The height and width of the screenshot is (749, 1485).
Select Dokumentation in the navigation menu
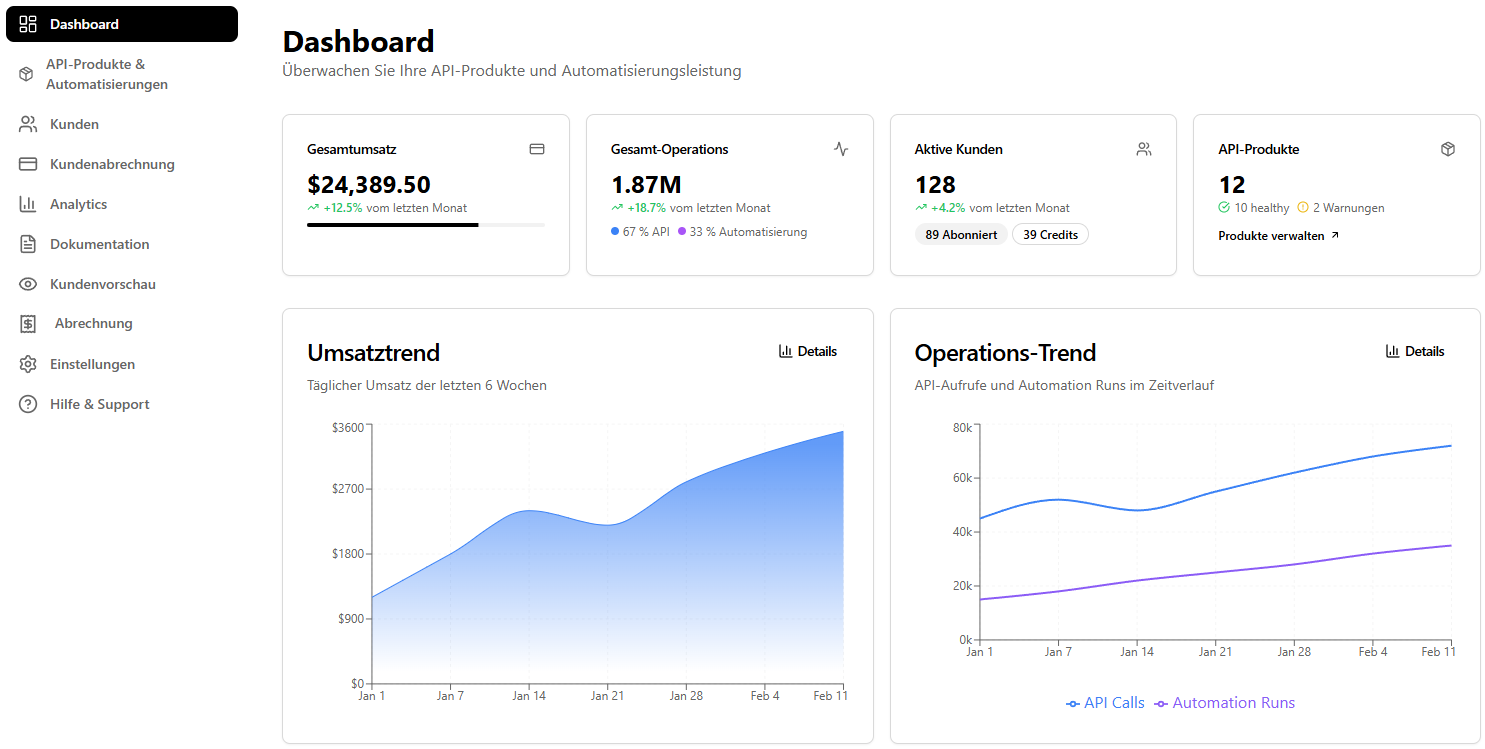pyautogui.click(x=98, y=243)
